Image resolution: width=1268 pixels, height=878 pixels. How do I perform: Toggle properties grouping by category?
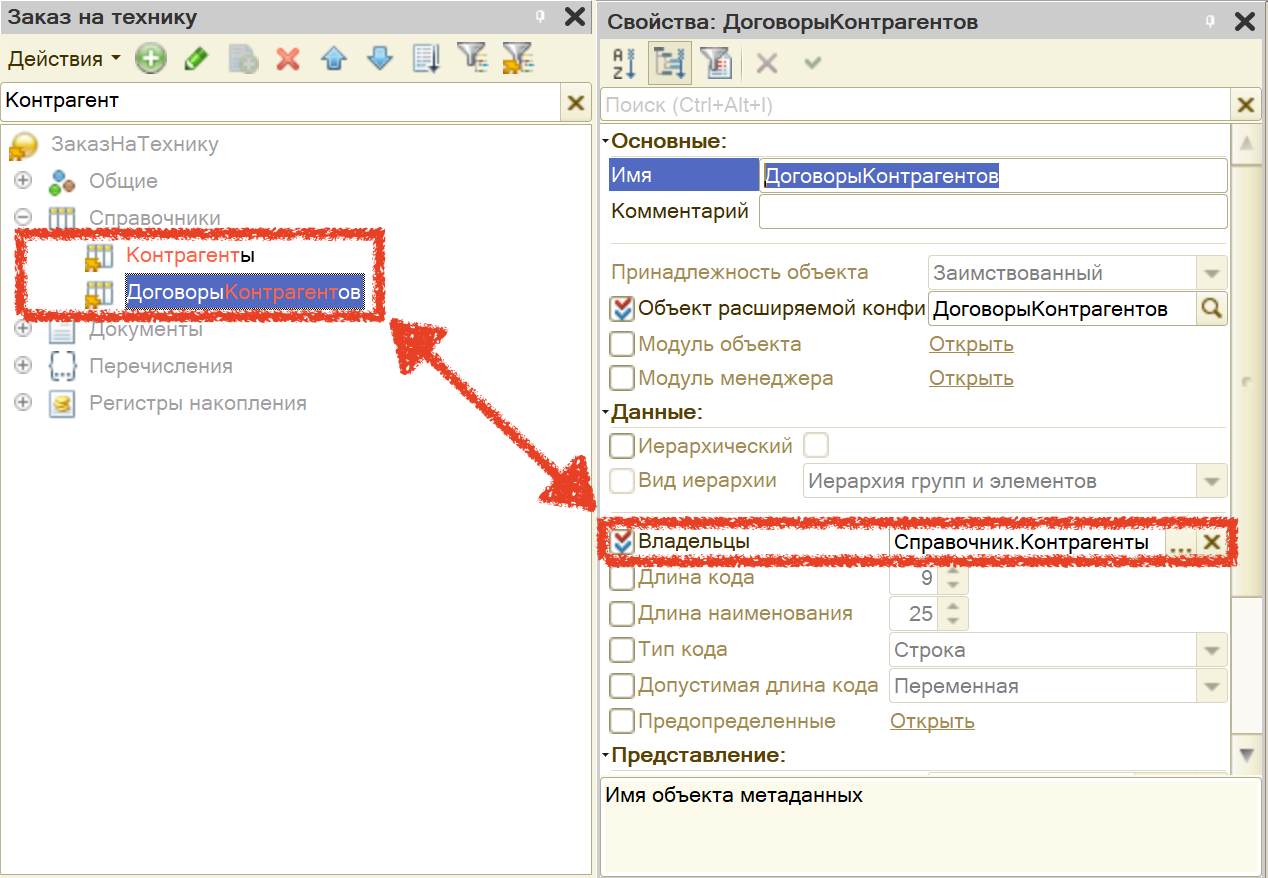tap(669, 63)
